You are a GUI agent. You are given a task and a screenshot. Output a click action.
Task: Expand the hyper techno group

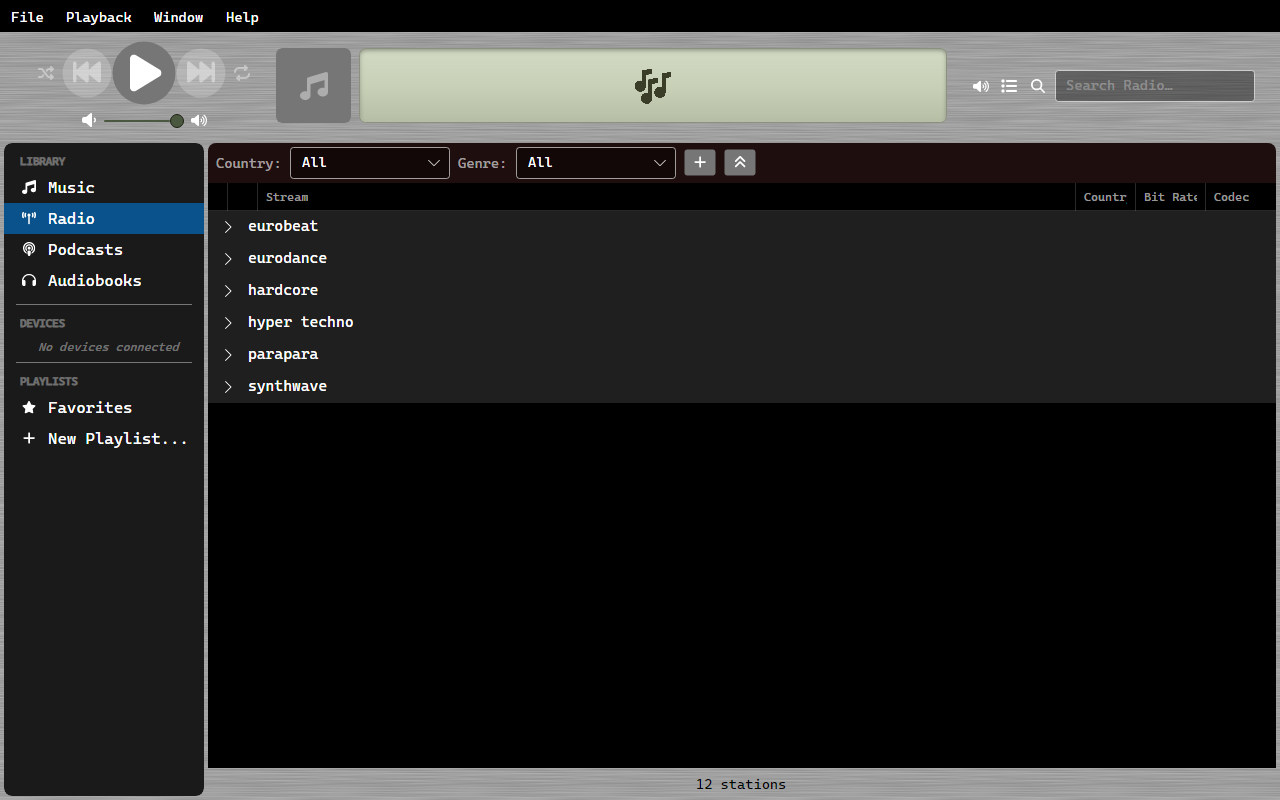228,323
